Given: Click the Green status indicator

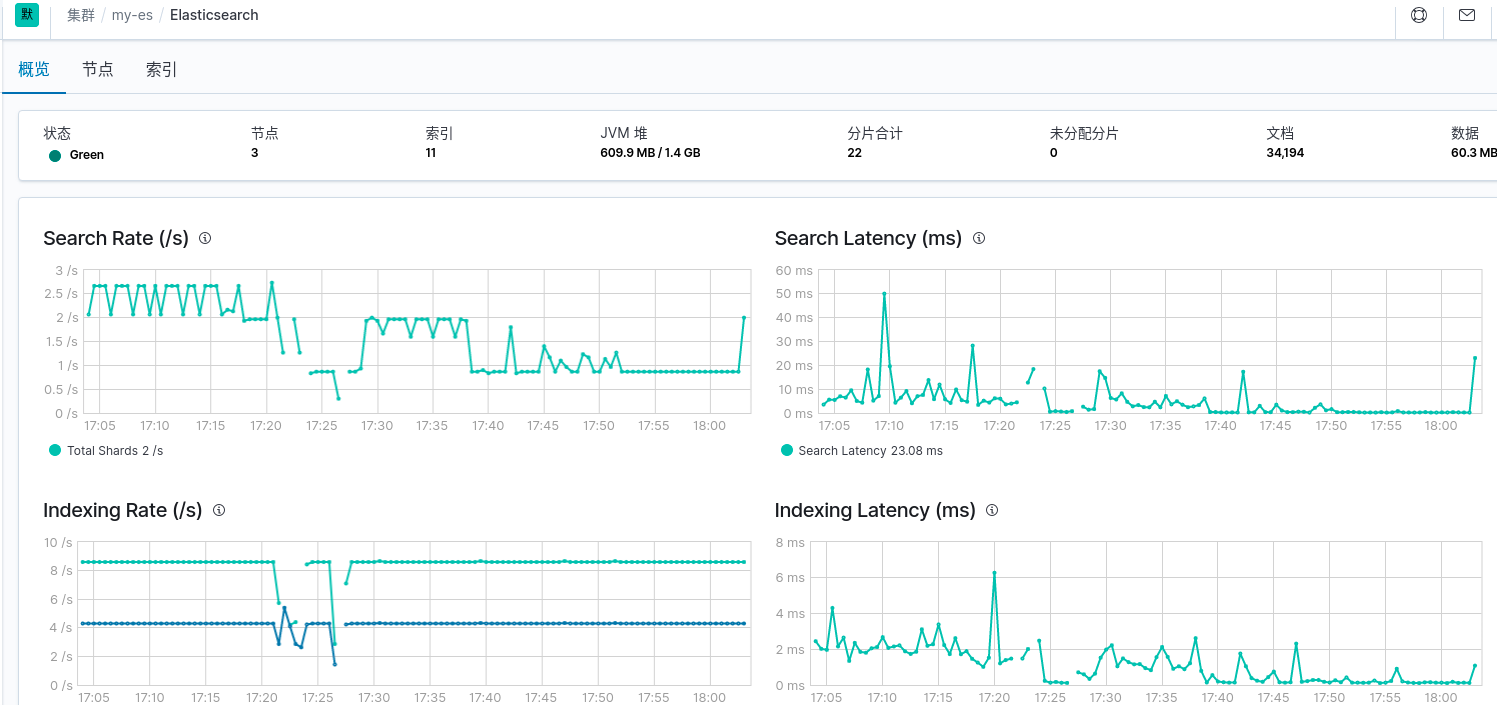Looking at the screenshot, I should 77,155.
